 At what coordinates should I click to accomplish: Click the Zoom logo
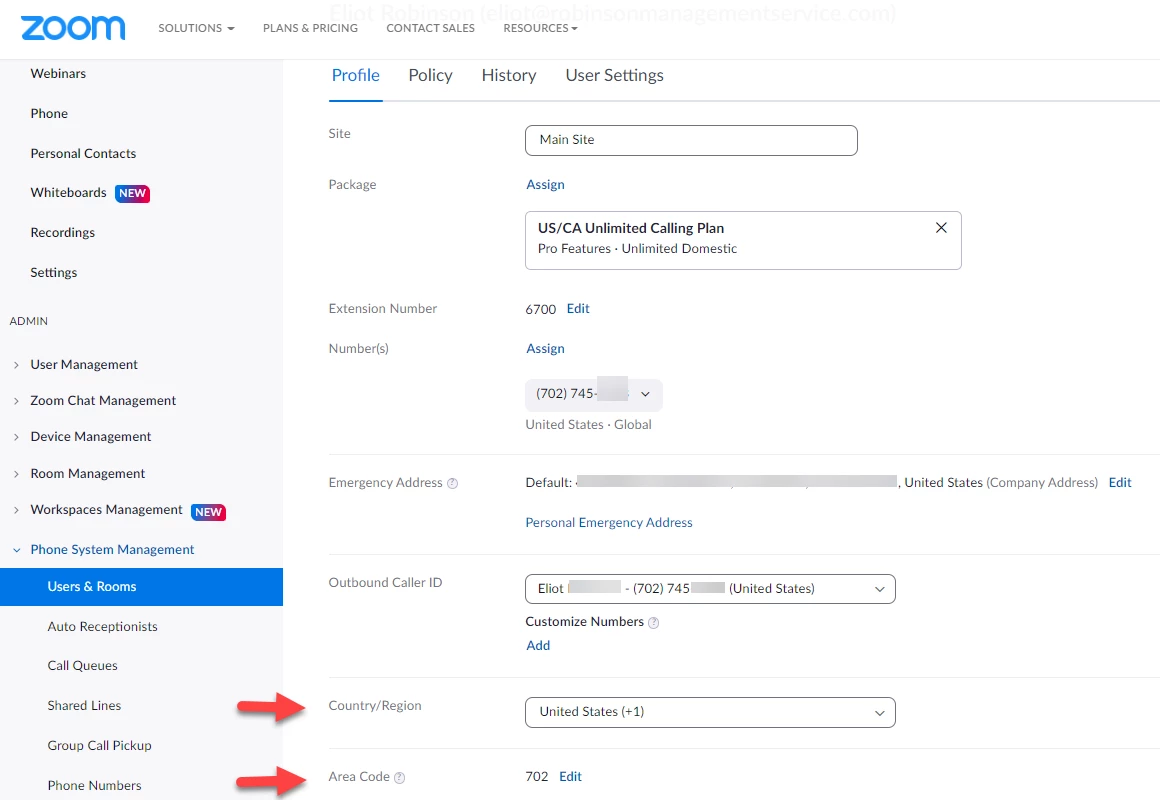point(72,27)
